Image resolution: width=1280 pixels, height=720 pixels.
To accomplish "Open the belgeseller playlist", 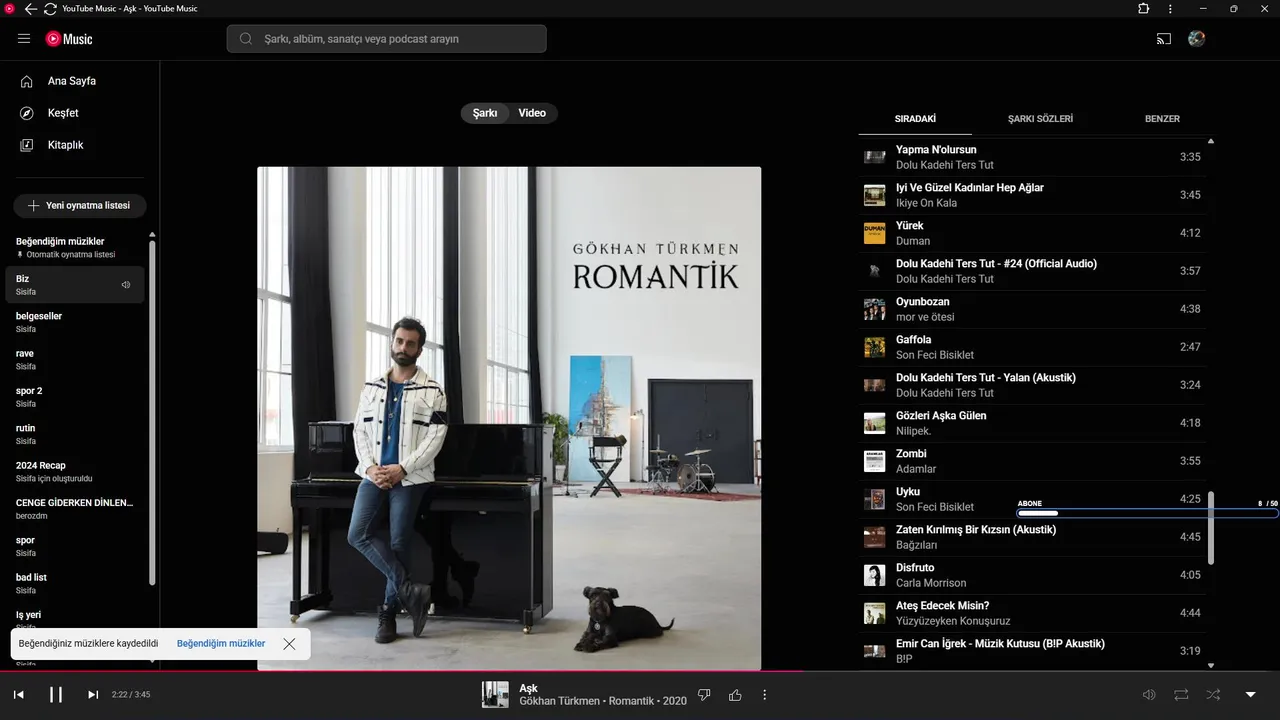I will [x=75, y=322].
